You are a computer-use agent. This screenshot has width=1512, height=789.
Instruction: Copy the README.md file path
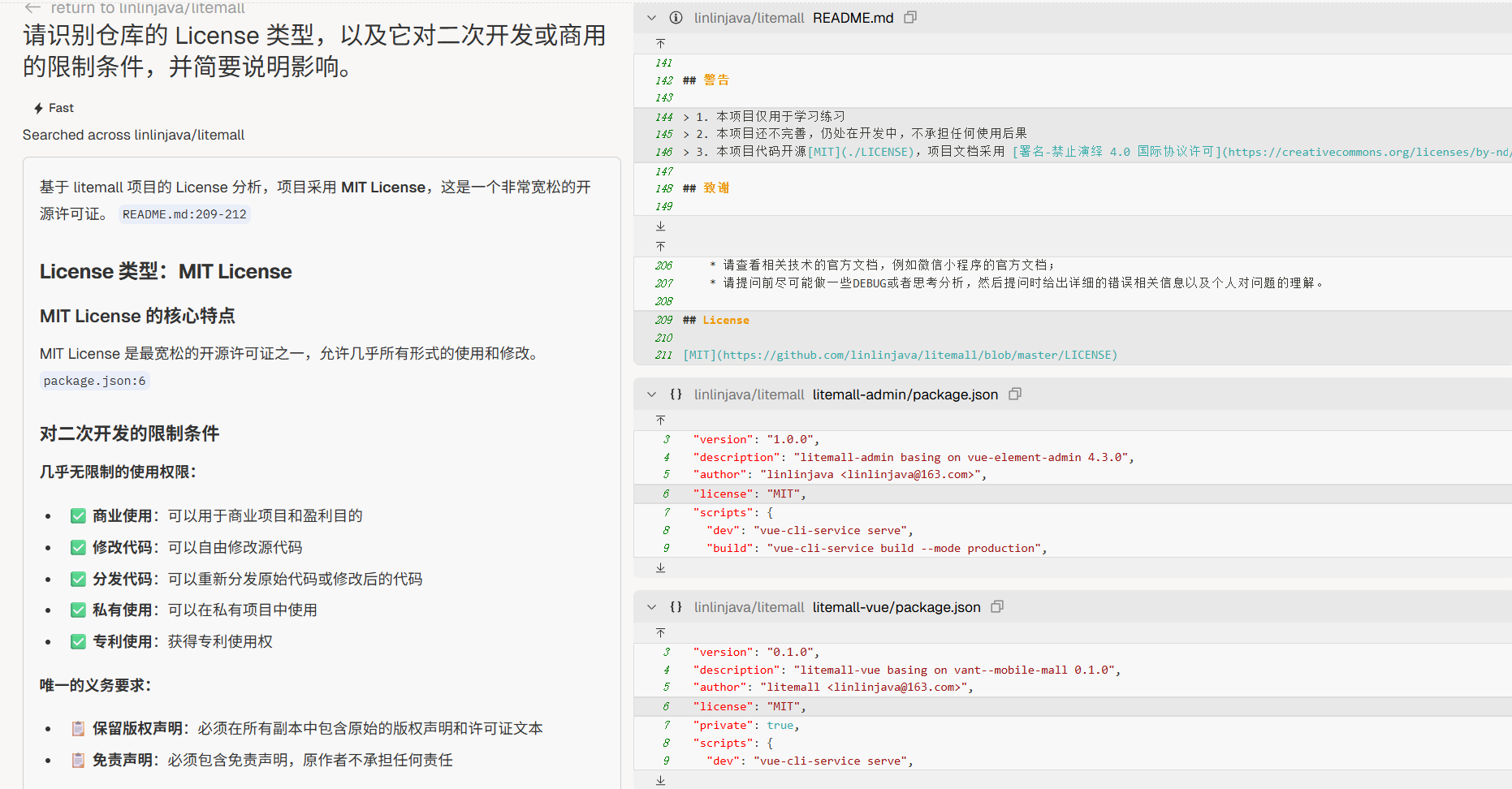click(x=910, y=17)
